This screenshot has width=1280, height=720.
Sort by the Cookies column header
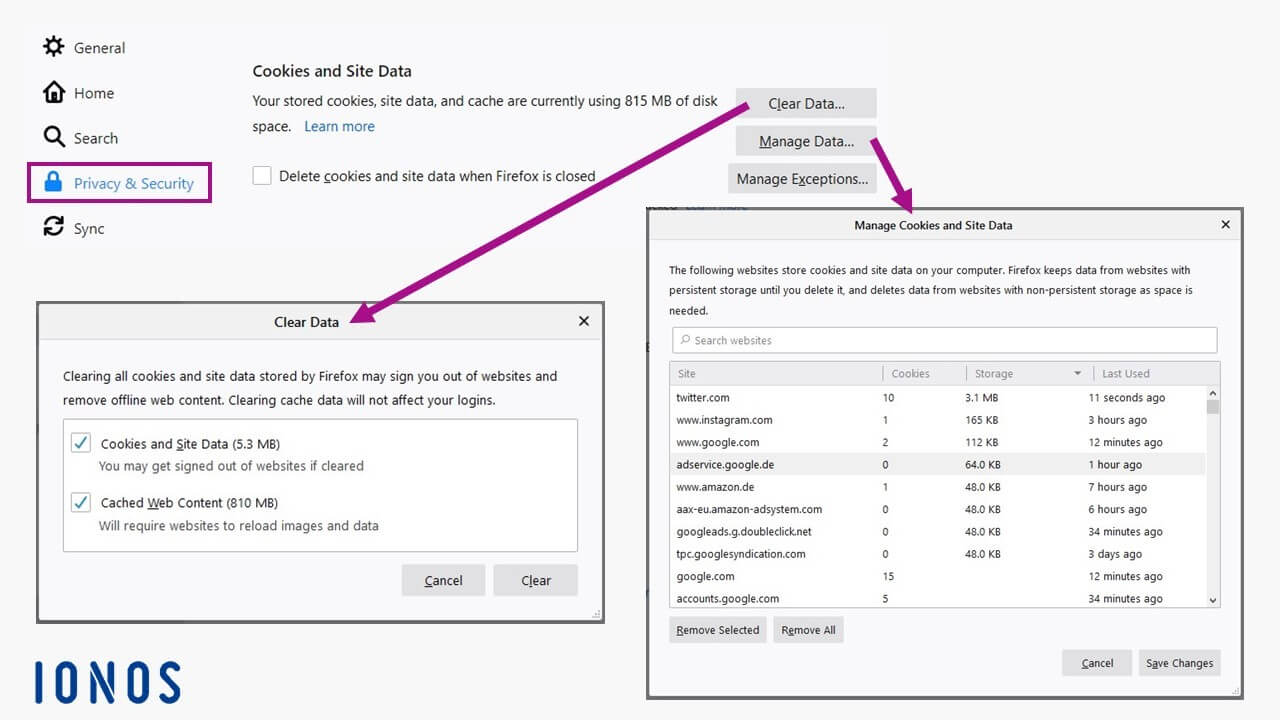click(924, 373)
